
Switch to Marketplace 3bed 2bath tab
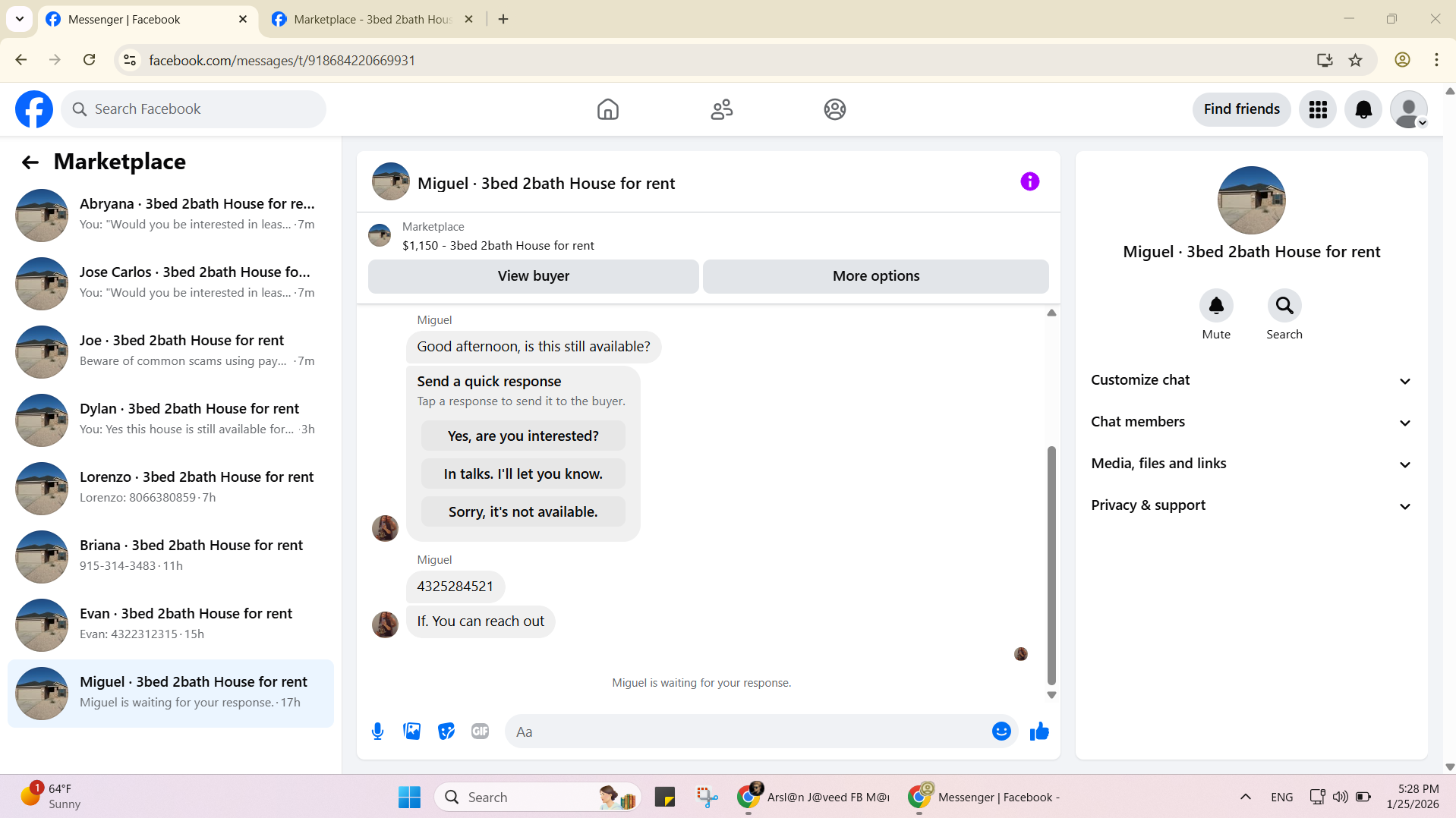click(x=372, y=20)
